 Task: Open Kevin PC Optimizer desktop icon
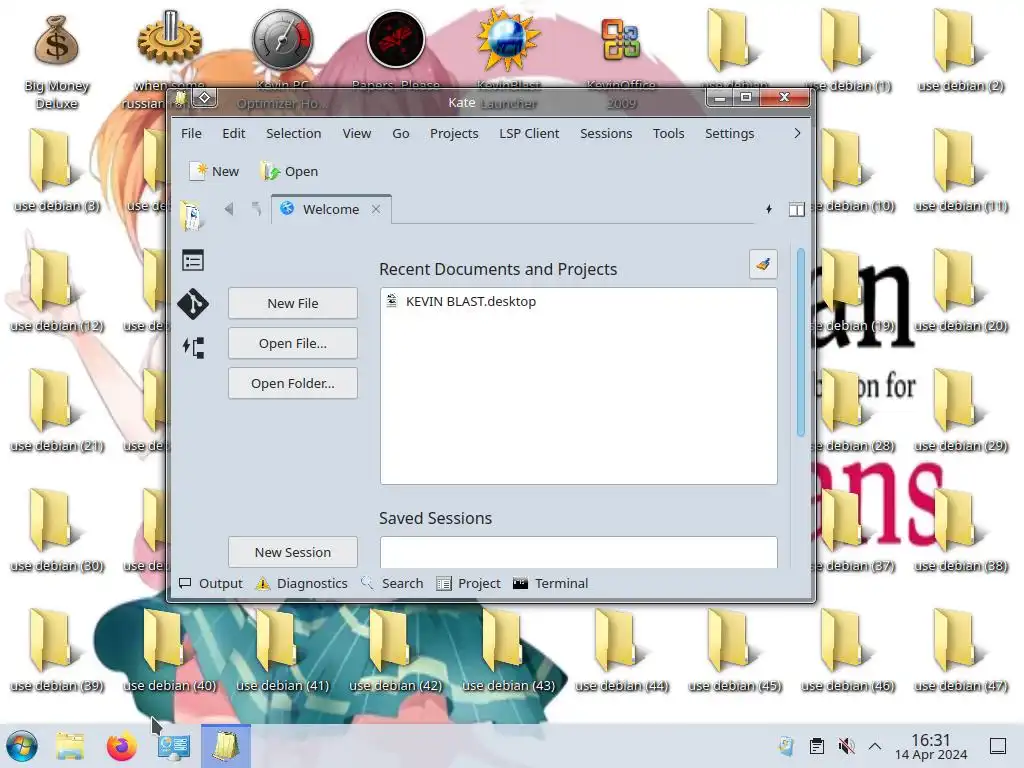(283, 60)
